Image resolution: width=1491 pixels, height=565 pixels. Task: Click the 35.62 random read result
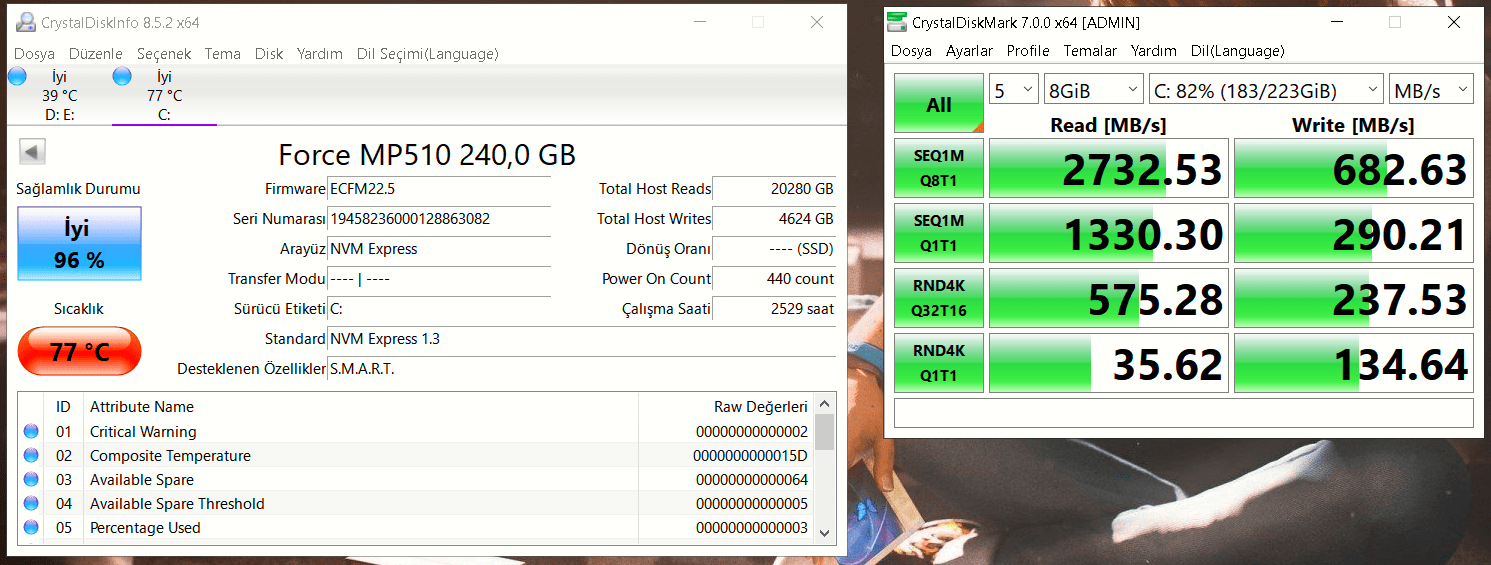tap(1109, 363)
